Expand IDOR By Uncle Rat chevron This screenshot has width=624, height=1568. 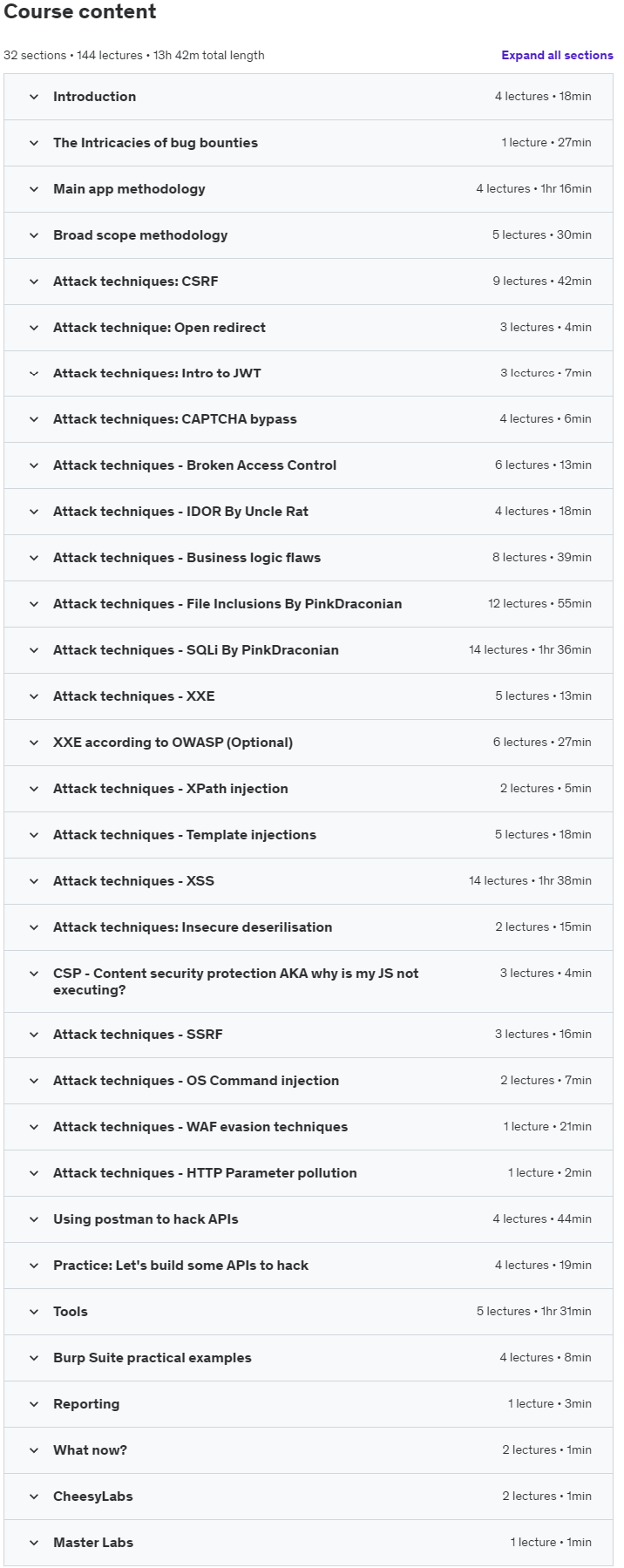pos(34,512)
